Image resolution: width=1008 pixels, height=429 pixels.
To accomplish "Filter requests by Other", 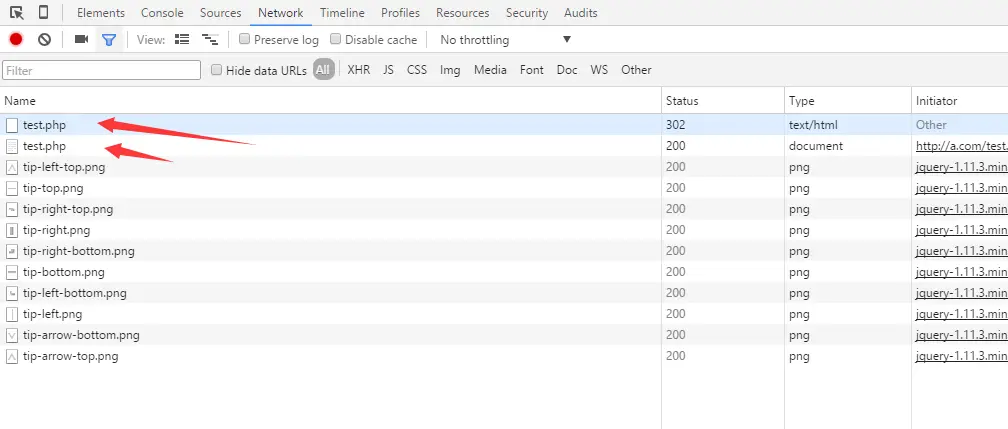I will click(636, 70).
